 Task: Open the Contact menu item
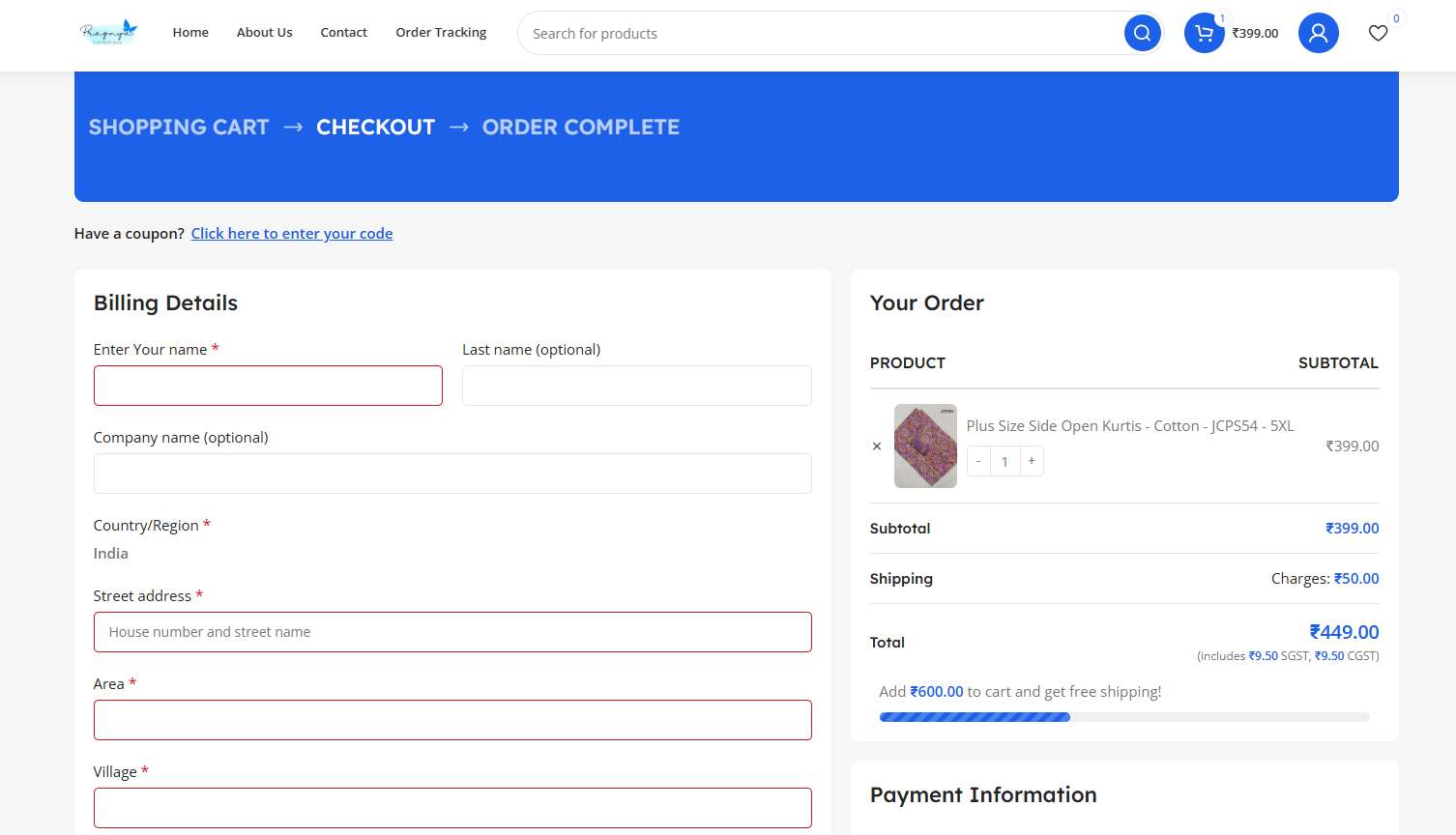coord(343,33)
